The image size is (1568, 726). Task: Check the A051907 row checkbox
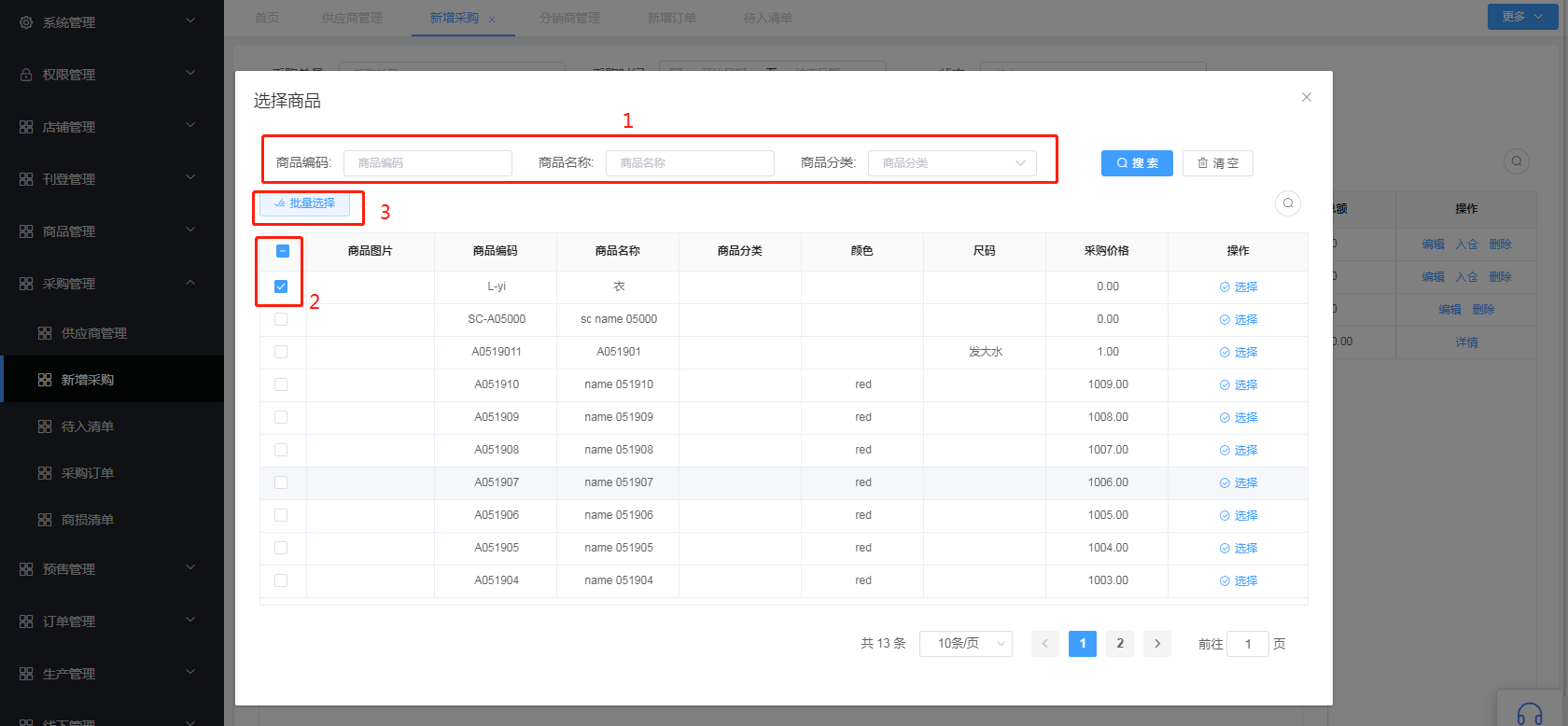[281, 482]
